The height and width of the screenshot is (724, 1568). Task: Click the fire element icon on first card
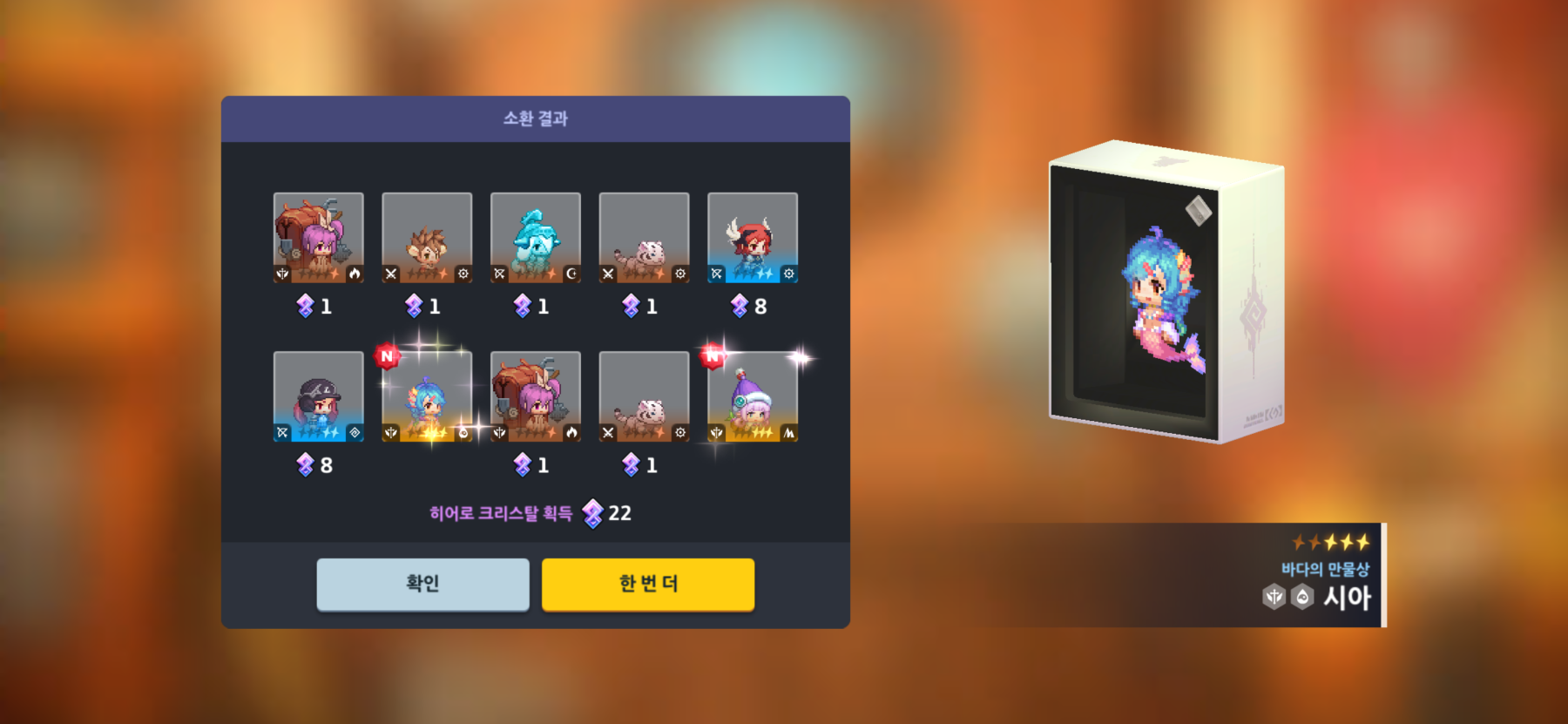(355, 274)
